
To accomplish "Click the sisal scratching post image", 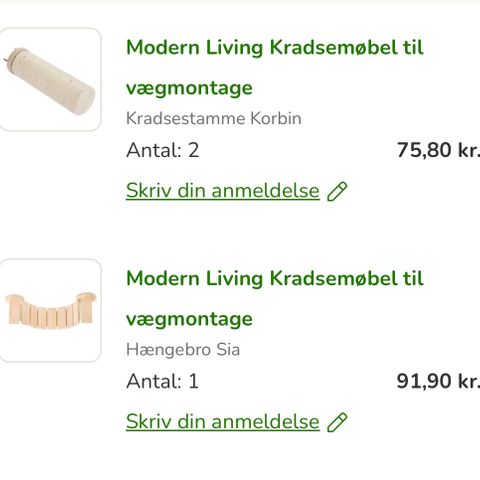I will point(50,81).
